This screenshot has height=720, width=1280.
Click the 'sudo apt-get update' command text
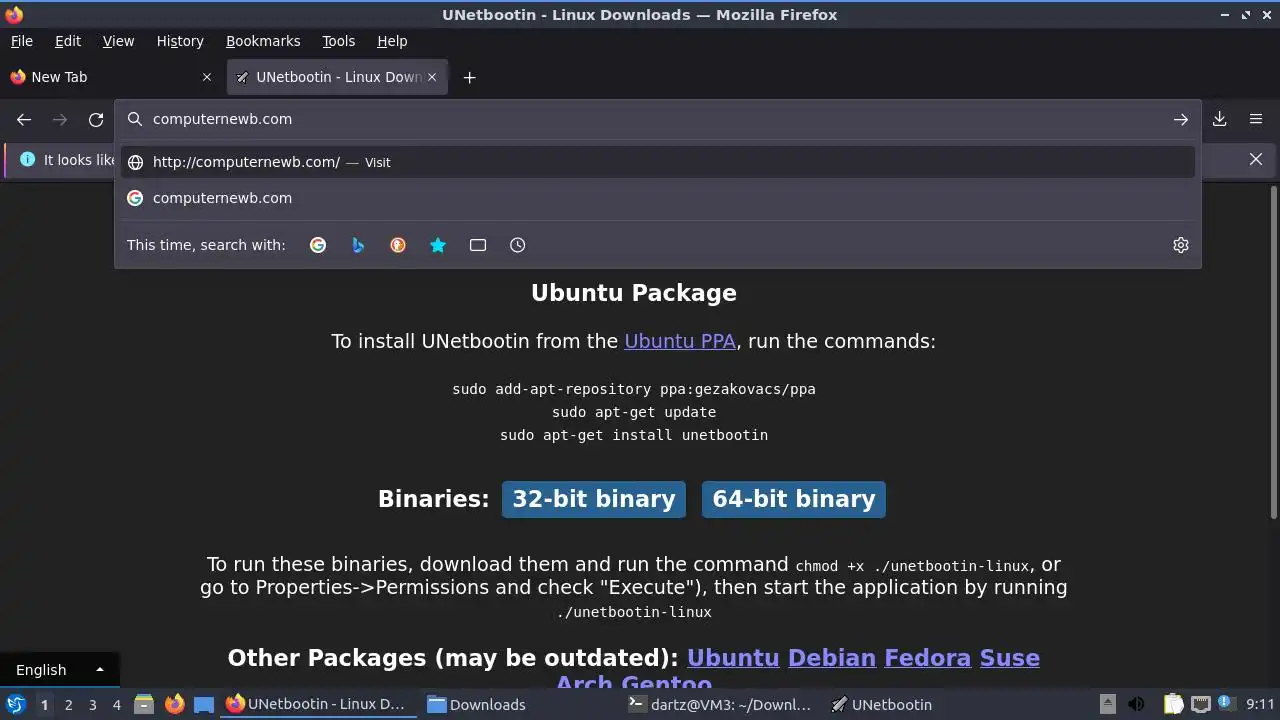[634, 412]
